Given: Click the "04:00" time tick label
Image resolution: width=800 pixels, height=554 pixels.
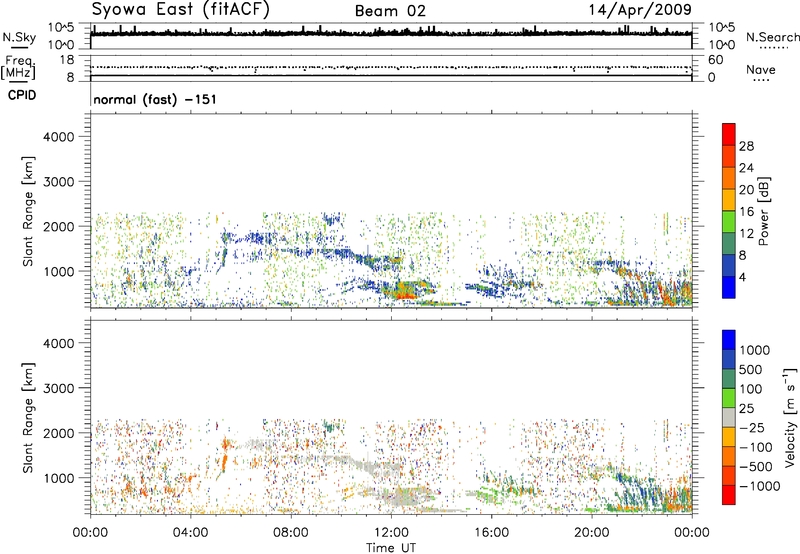Looking at the screenshot, I should [190, 533].
